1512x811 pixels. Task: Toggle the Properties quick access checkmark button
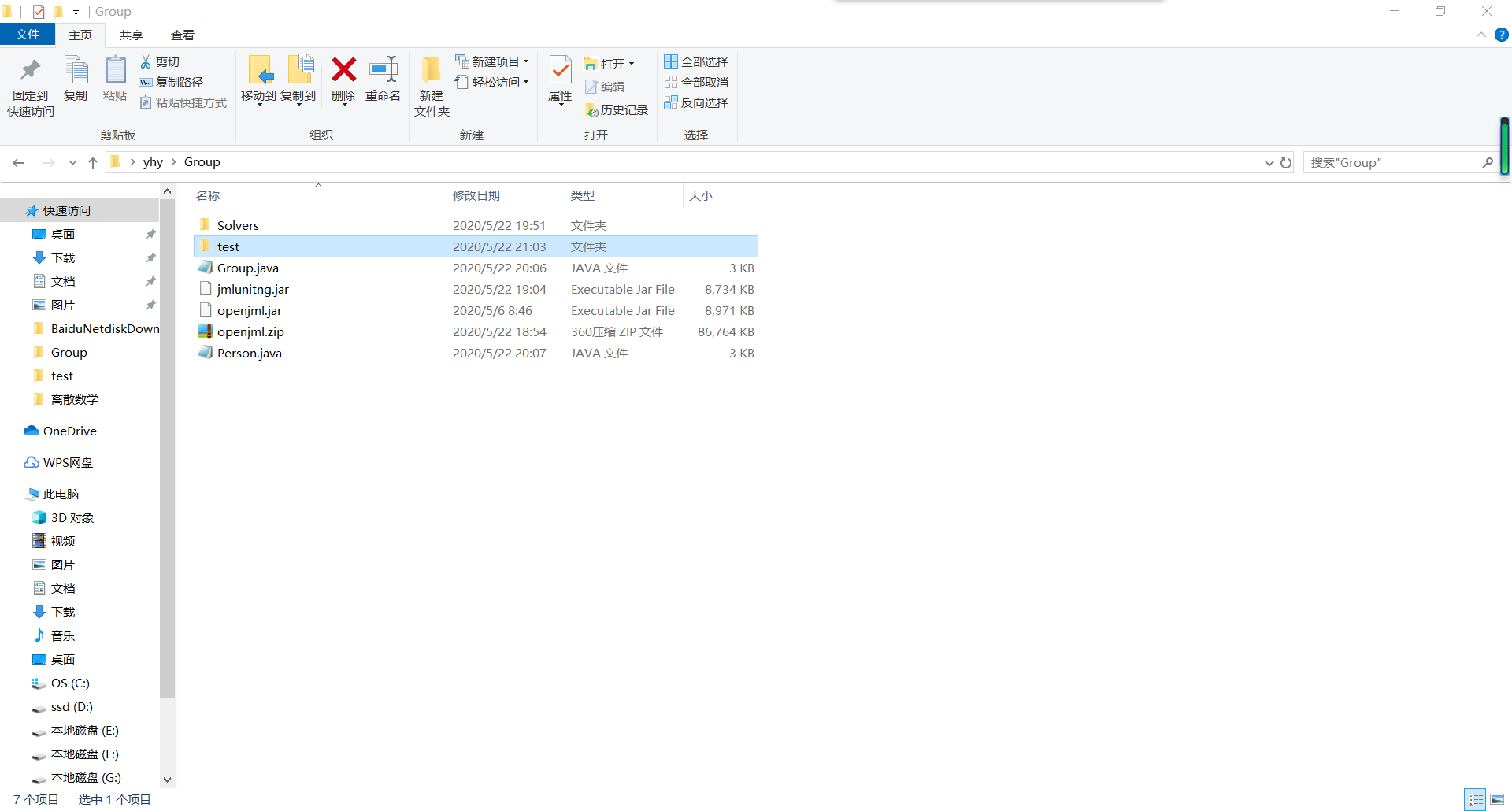(x=39, y=11)
